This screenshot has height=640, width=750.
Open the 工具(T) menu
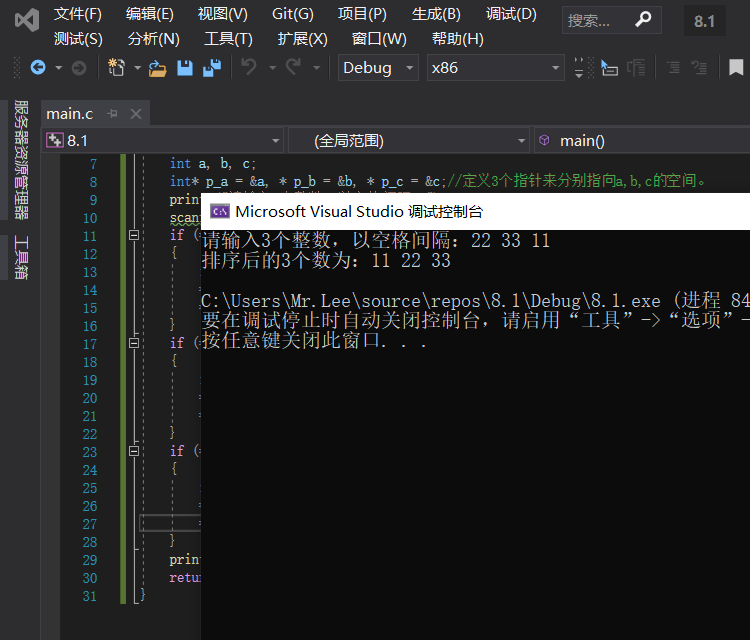click(228, 39)
